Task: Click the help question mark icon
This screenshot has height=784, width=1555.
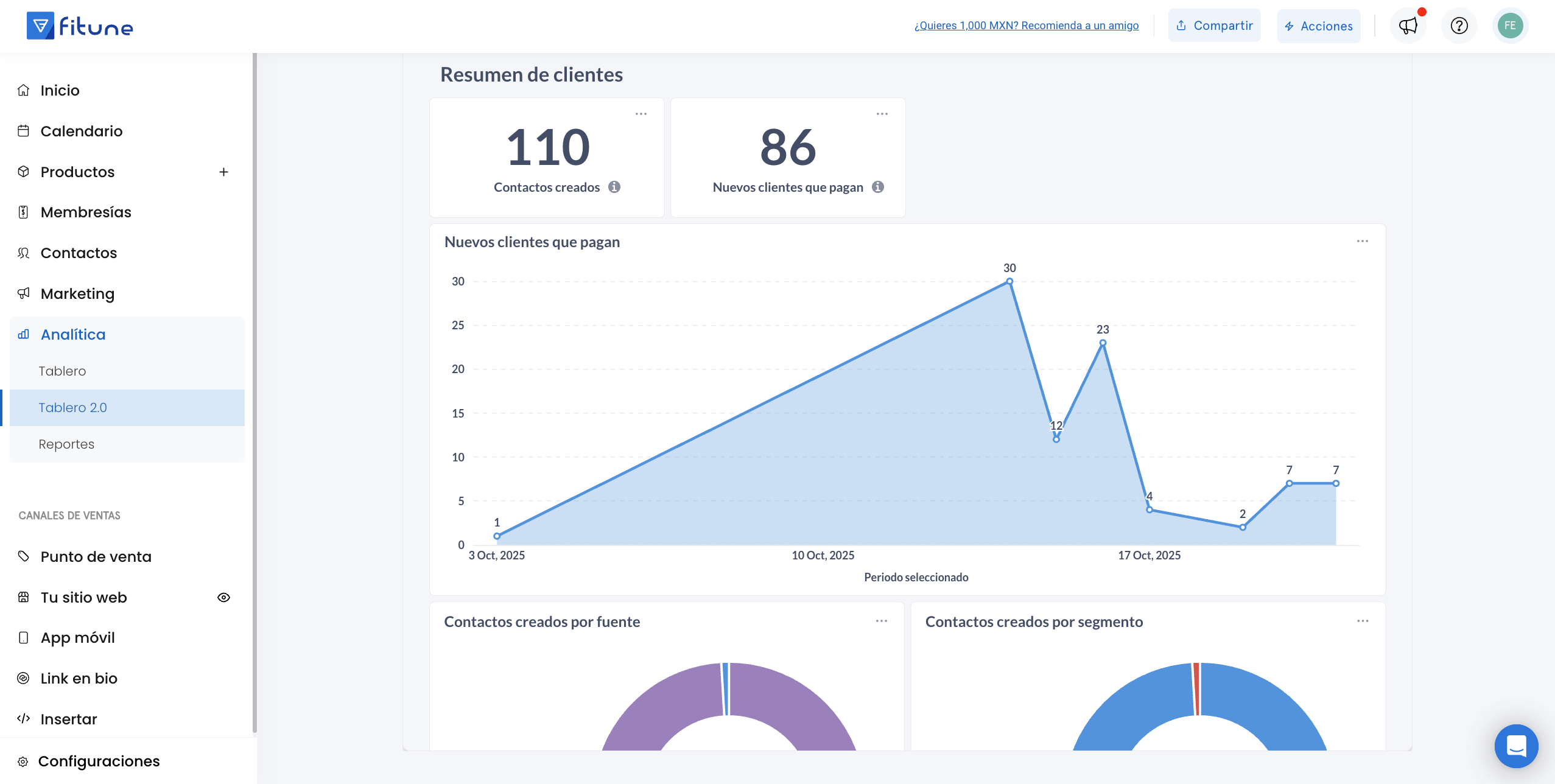Action: [x=1459, y=26]
